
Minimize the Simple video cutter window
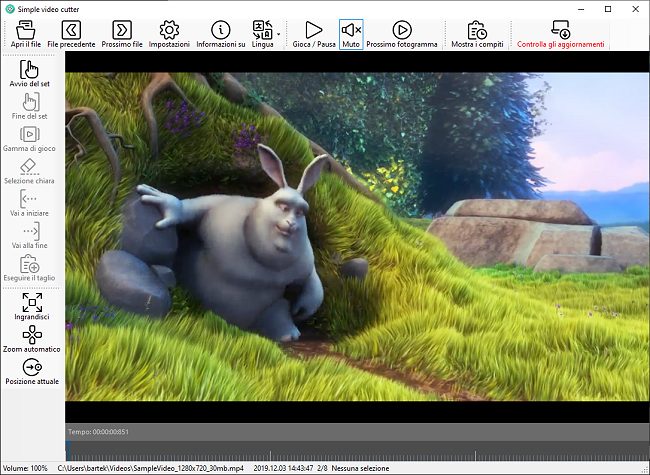click(x=581, y=9)
